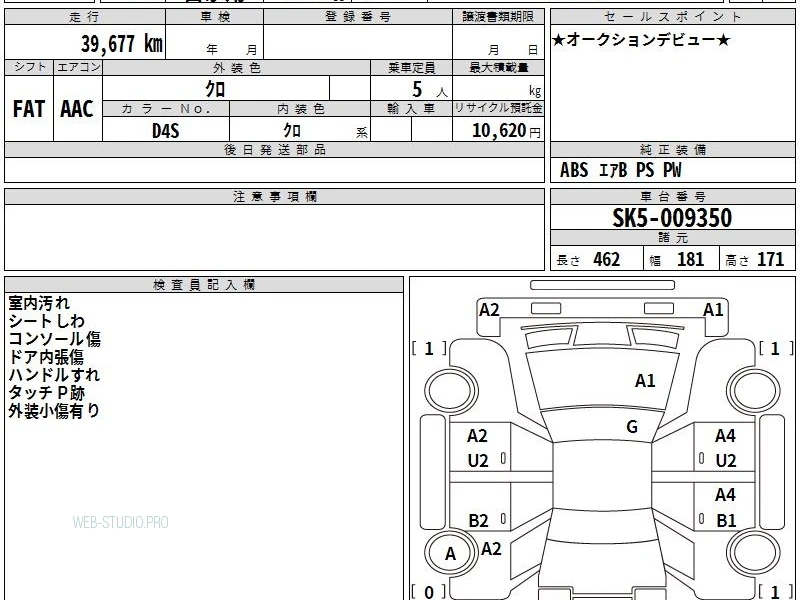
Task: Click the B1 damage mark on the door
Action: pyautogui.click(x=726, y=520)
